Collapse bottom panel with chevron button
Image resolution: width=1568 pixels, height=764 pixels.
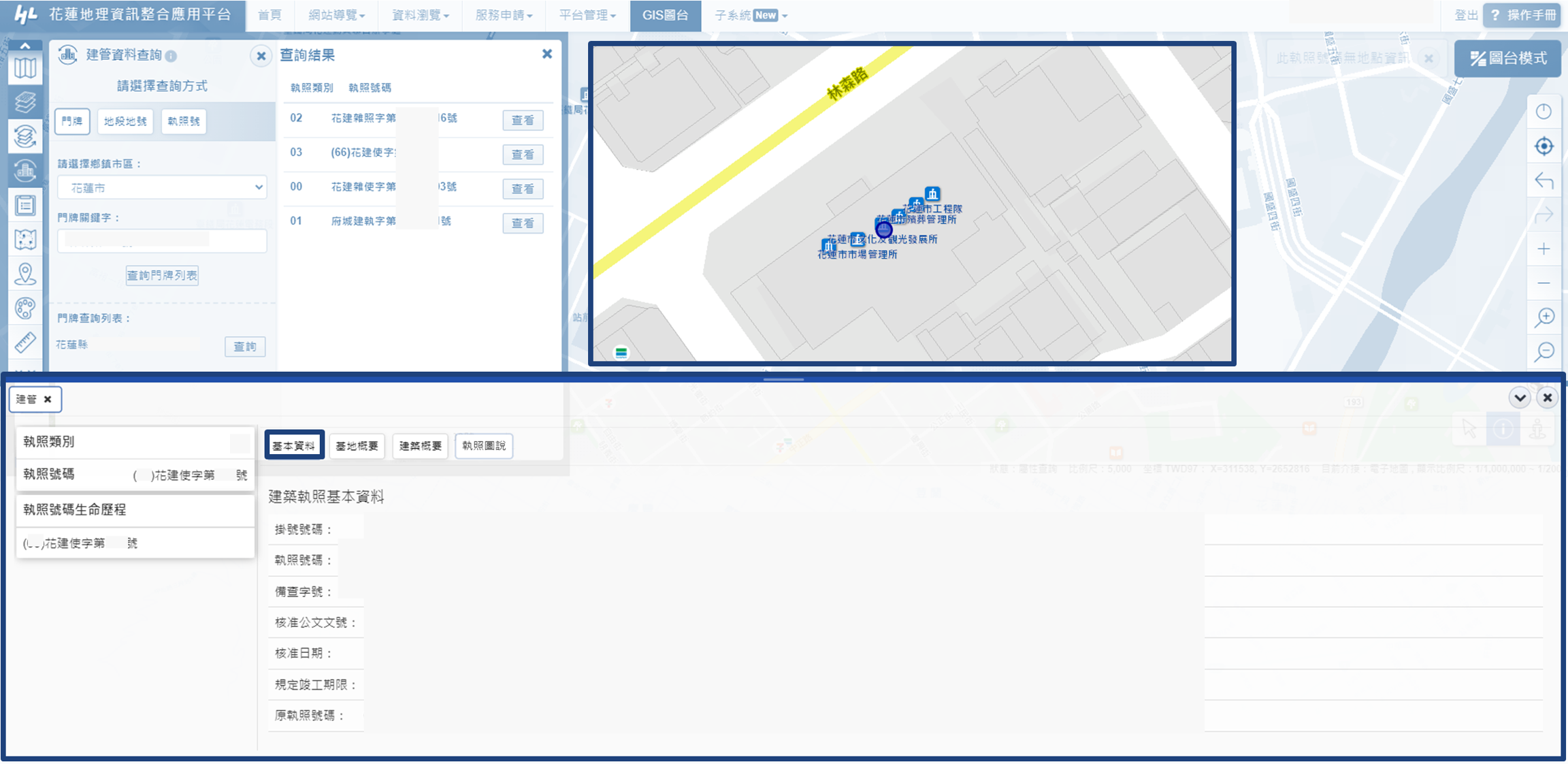[x=1520, y=398]
